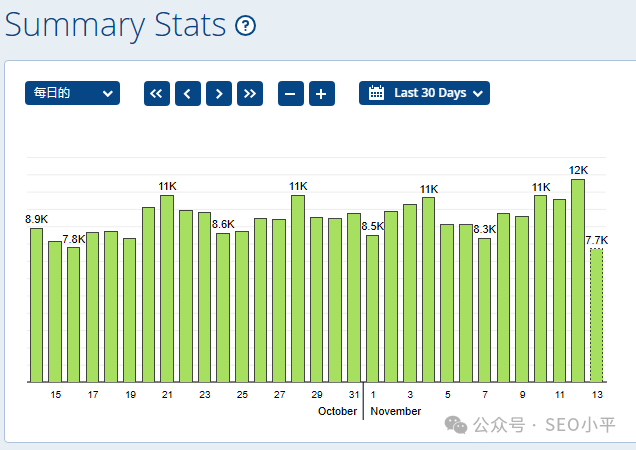Go to the previous period with the single left arrow
The height and width of the screenshot is (450, 636).
[188, 94]
